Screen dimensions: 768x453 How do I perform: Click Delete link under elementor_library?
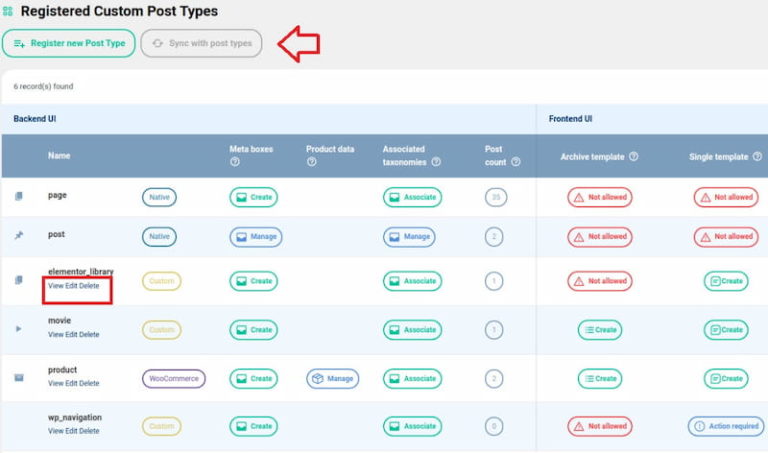coord(89,286)
